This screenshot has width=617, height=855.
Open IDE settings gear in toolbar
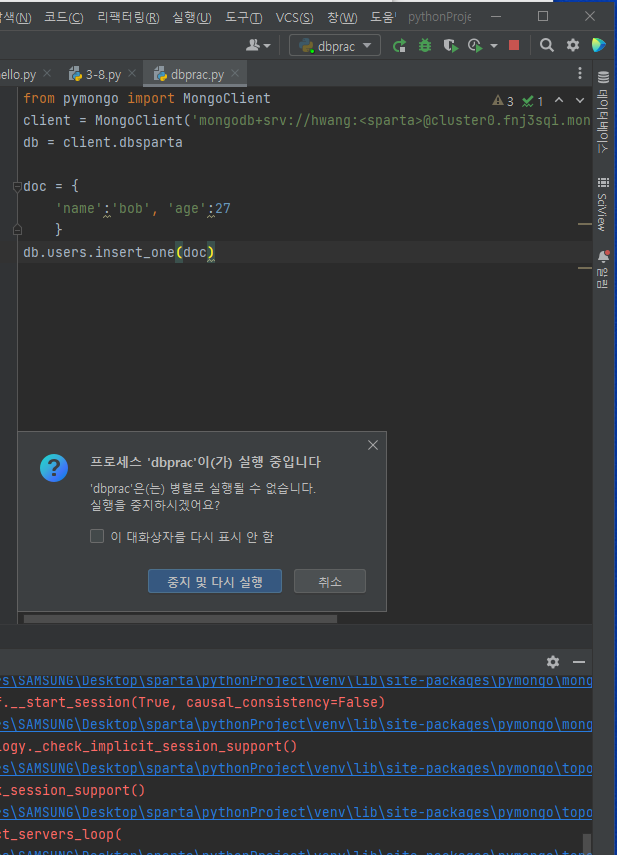pos(572,45)
